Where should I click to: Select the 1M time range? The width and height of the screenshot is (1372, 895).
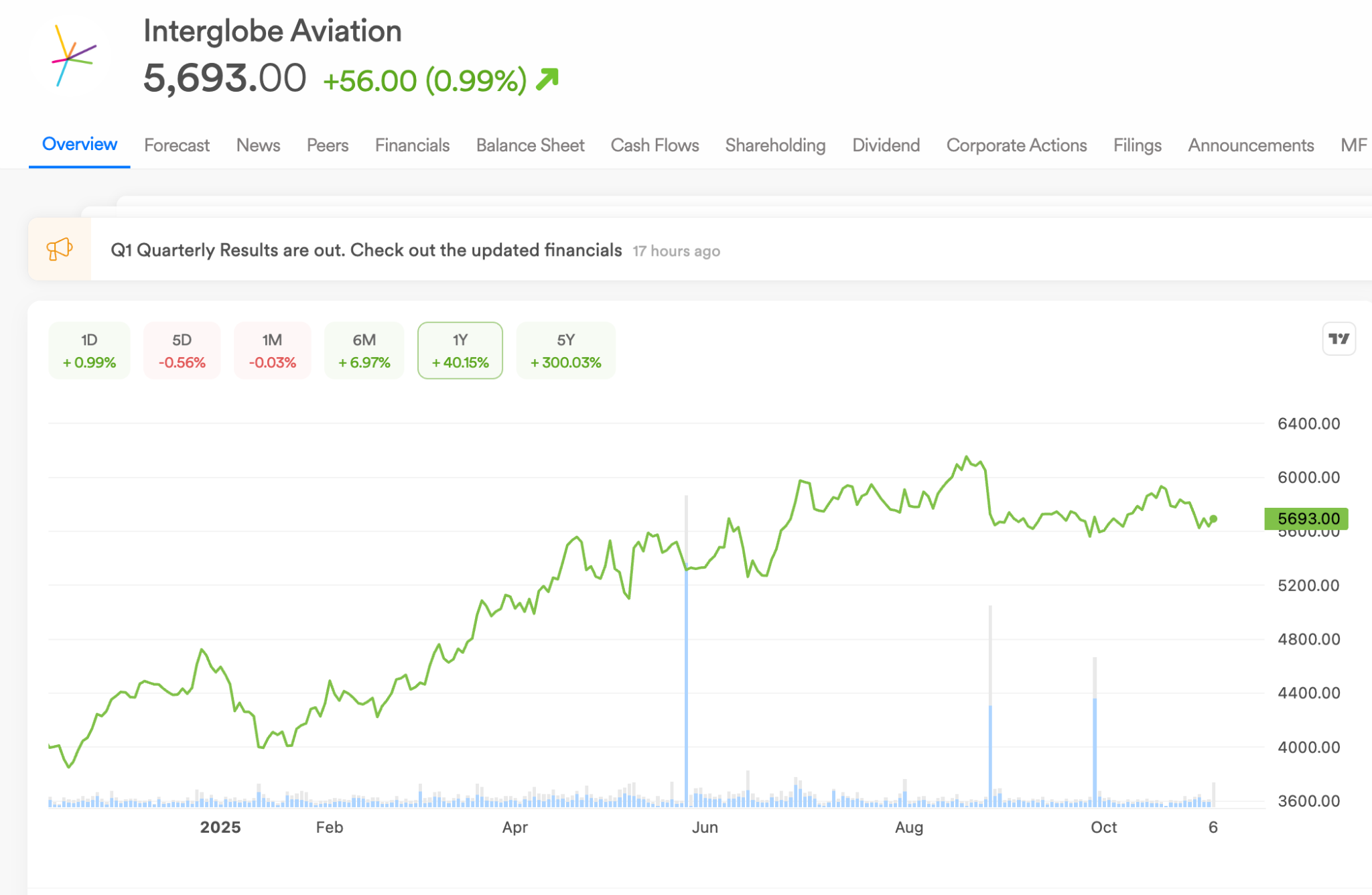pyautogui.click(x=272, y=350)
